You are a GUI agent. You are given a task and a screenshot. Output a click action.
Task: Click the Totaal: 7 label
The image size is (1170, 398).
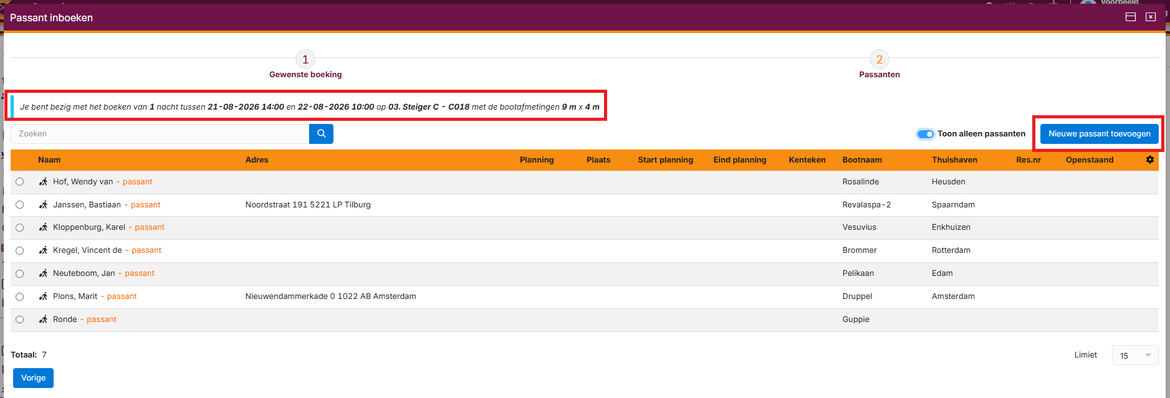click(x=29, y=355)
